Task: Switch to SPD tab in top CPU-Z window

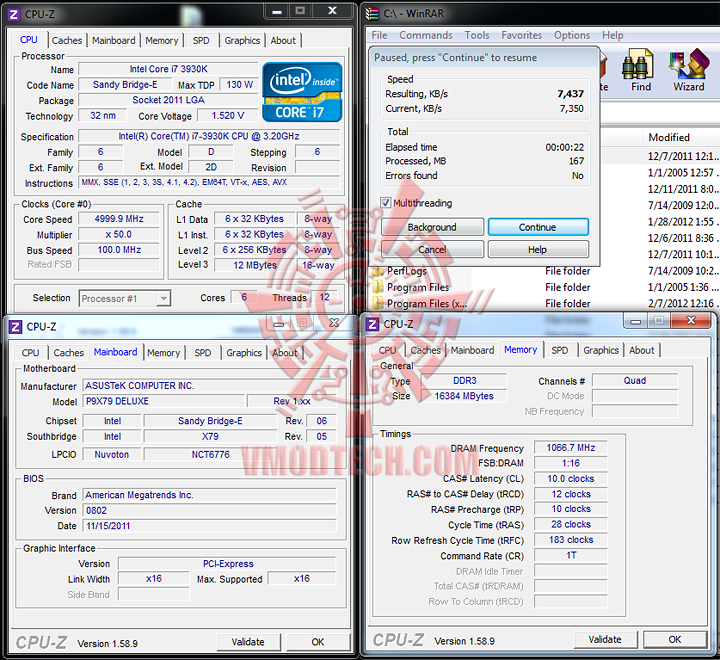Action: tap(201, 40)
